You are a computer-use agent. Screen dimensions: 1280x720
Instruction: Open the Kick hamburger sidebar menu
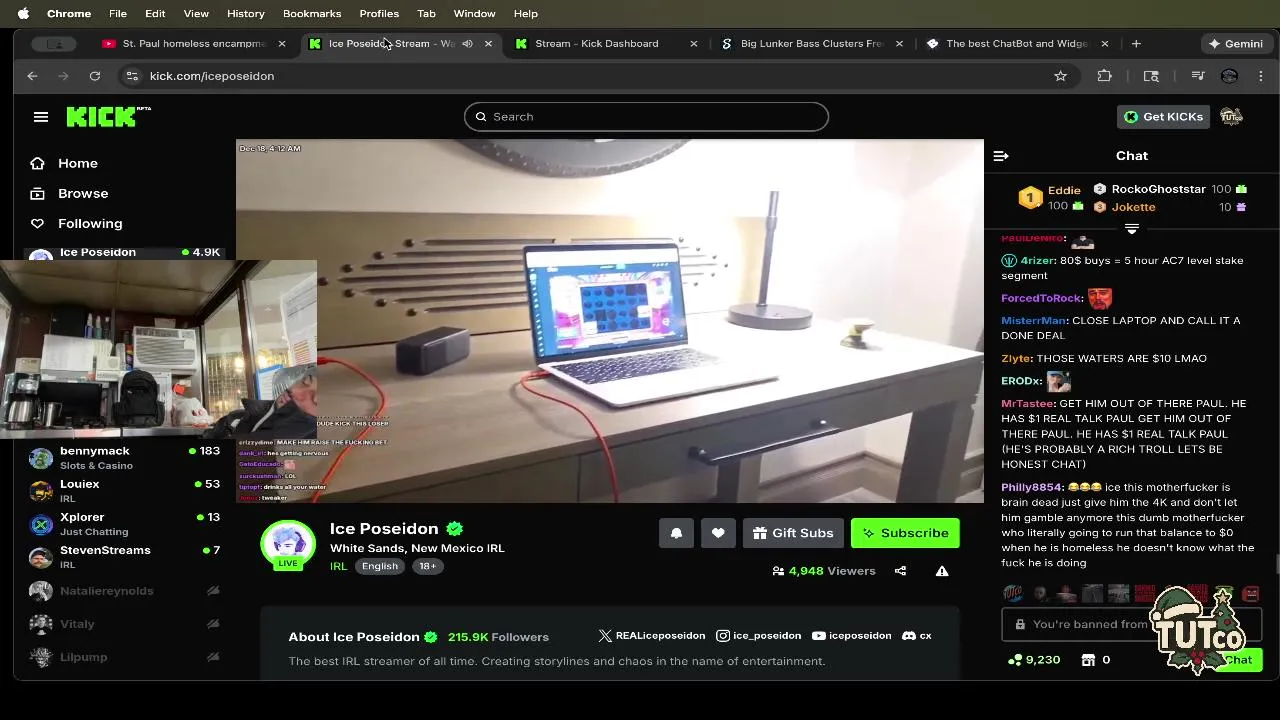point(41,117)
